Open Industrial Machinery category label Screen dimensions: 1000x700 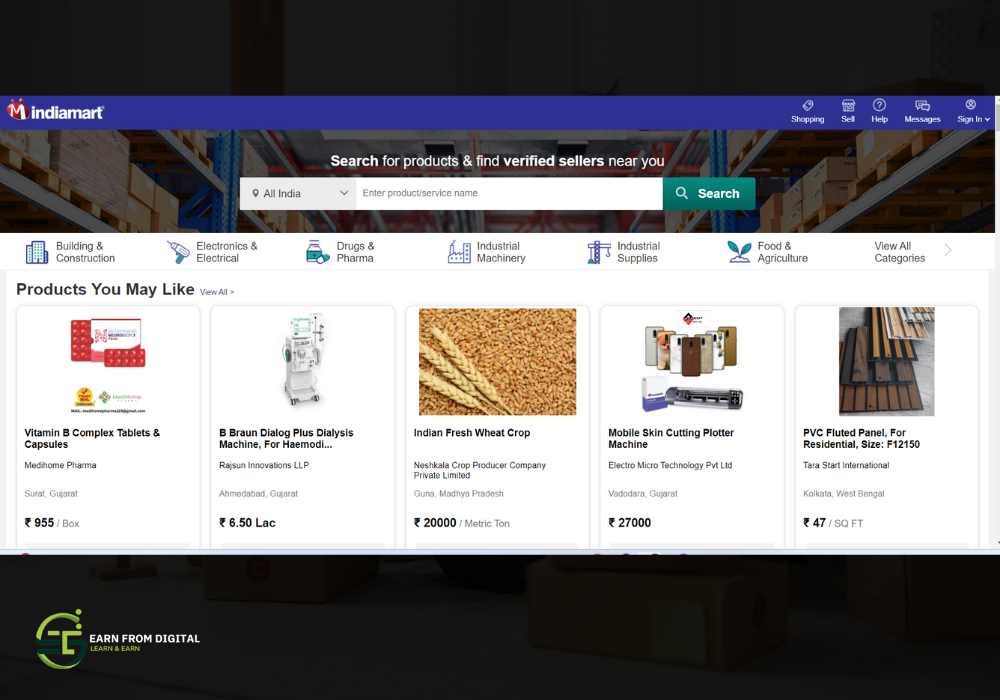[501, 252]
